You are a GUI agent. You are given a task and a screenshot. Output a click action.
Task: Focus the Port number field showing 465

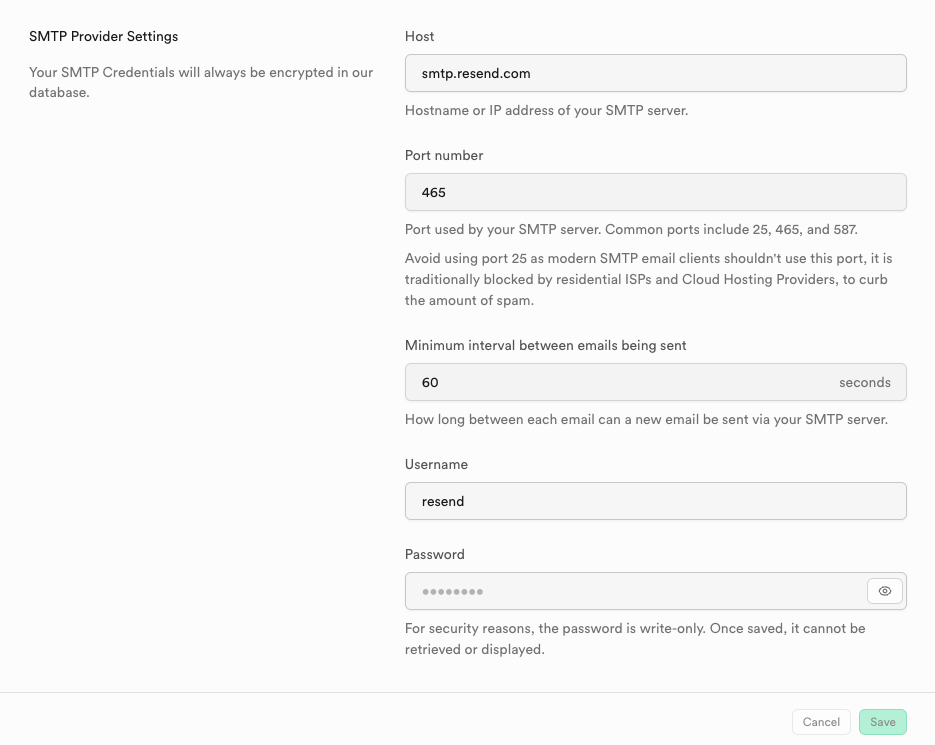[655, 192]
